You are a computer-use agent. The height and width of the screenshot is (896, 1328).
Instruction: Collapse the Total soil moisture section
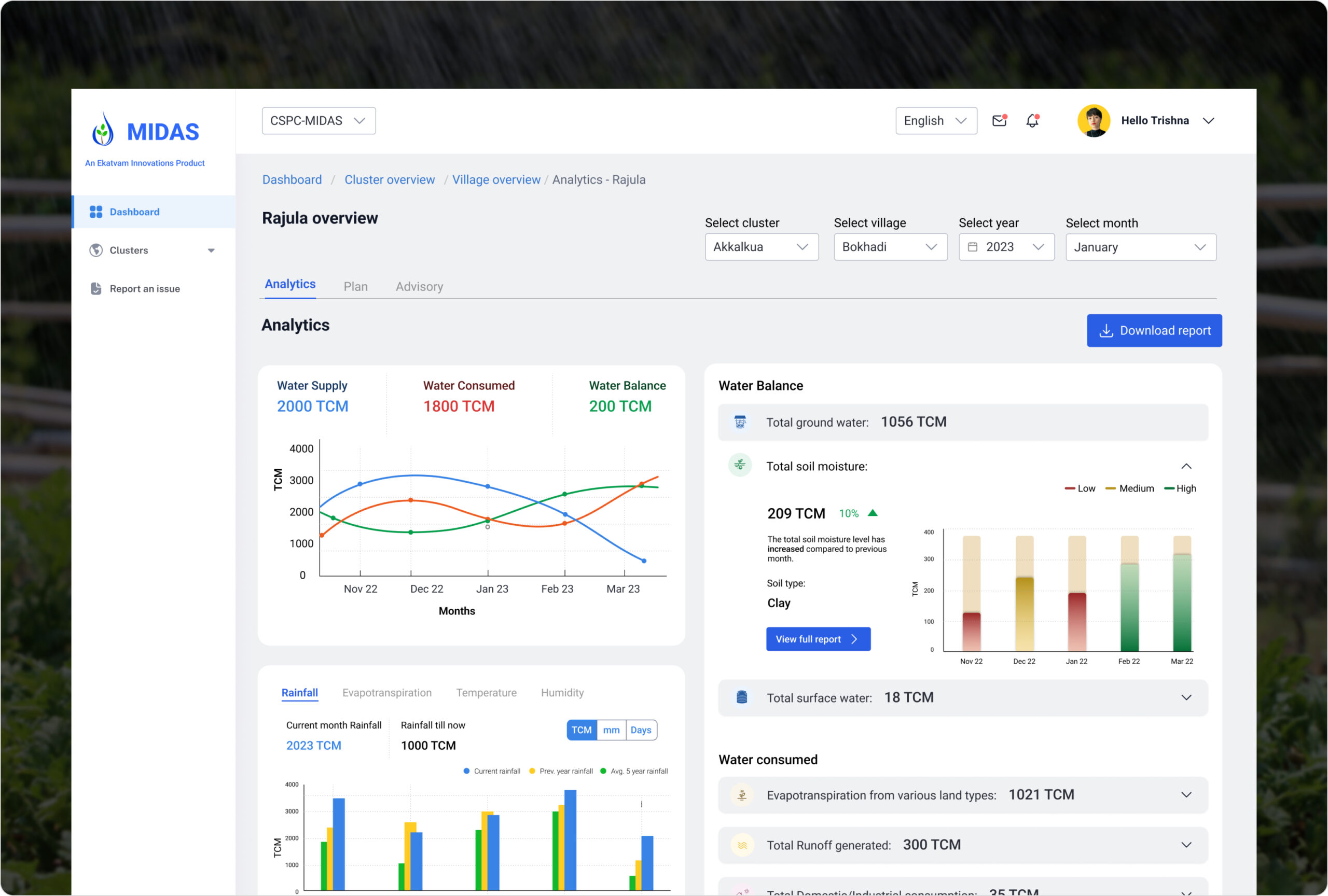click(1186, 467)
